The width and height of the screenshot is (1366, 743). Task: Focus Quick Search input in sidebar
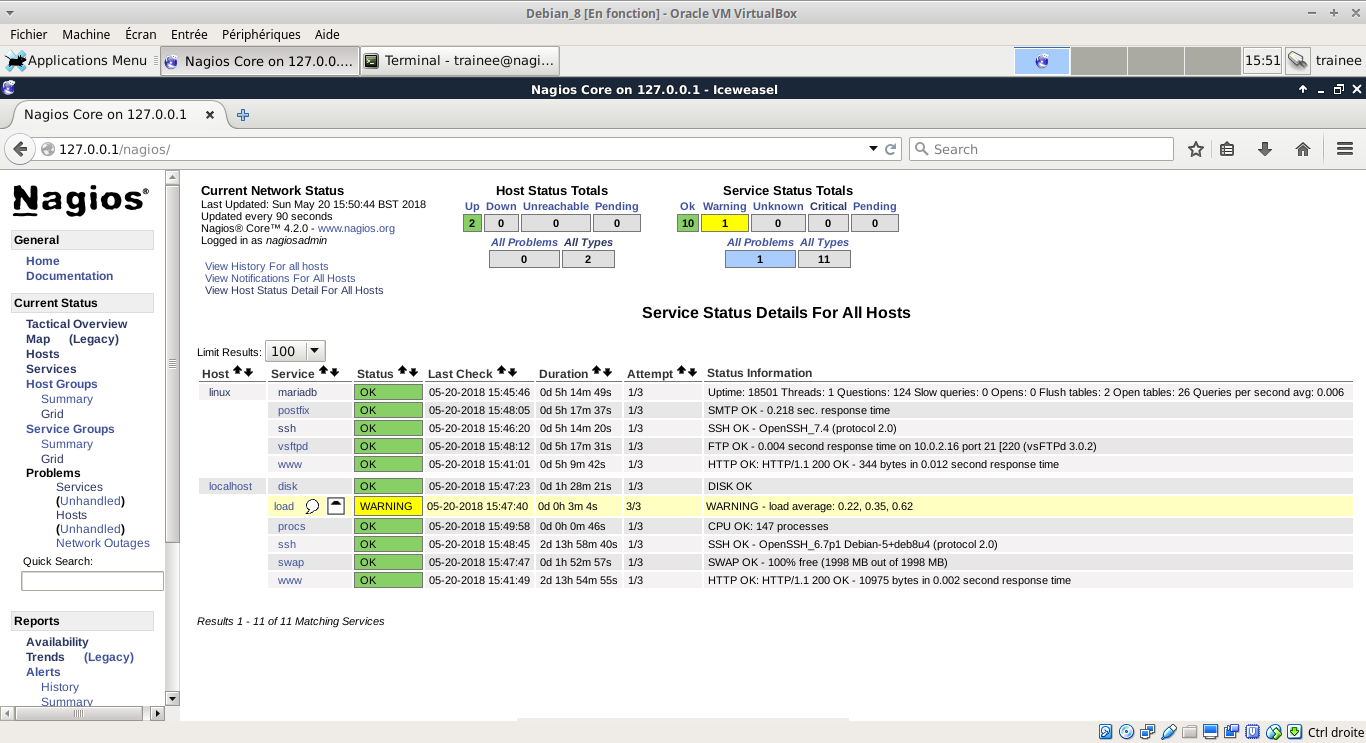[92, 581]
